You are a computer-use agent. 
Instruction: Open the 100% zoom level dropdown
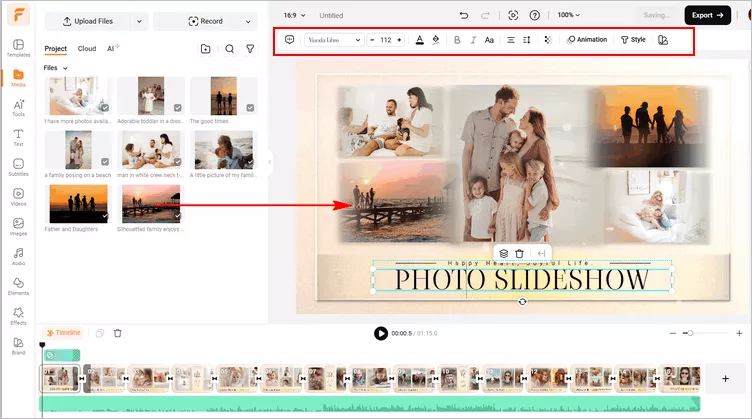click(568, 15)
